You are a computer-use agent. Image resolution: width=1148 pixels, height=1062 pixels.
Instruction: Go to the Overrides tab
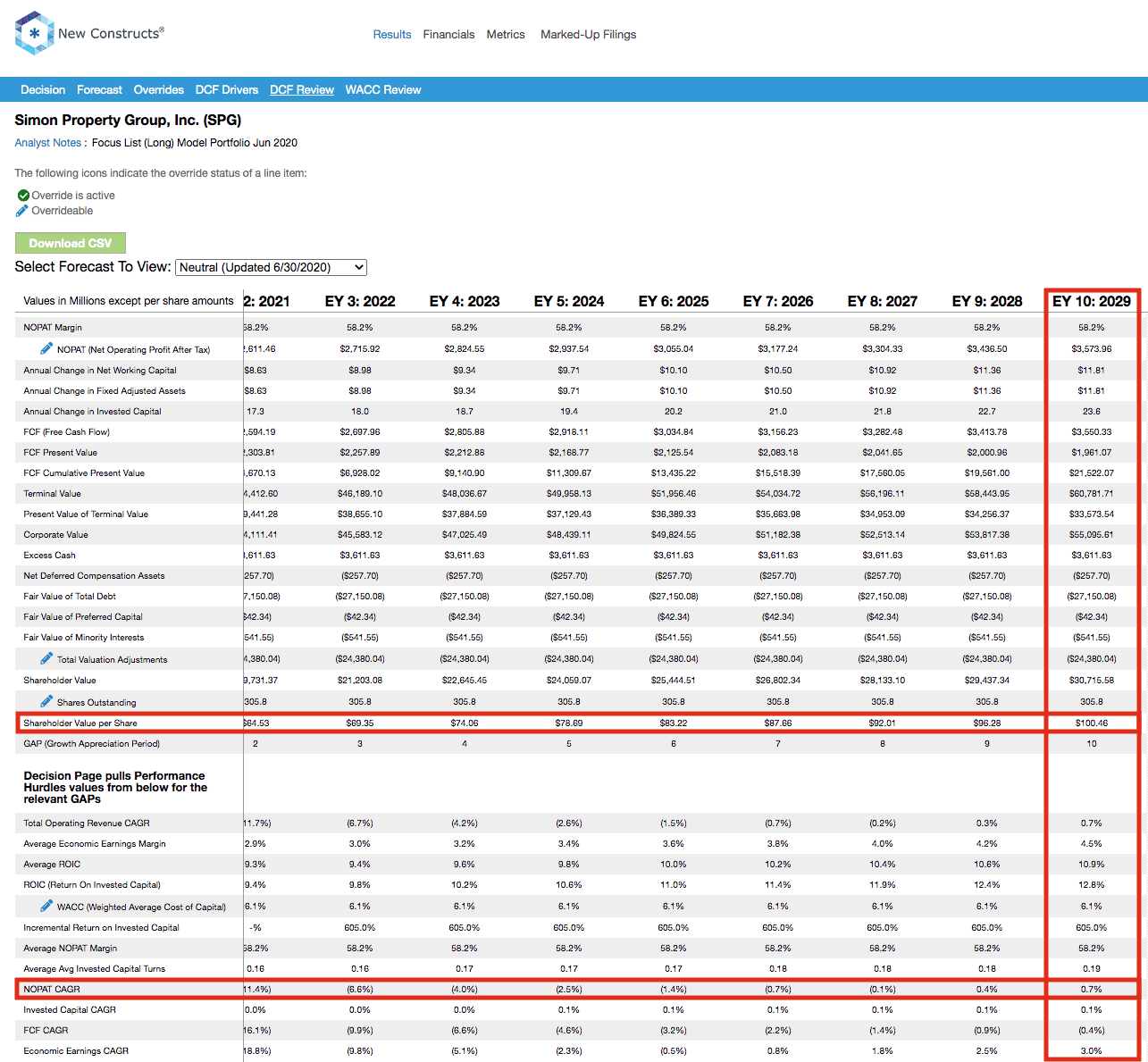click(x=159, y=90)
